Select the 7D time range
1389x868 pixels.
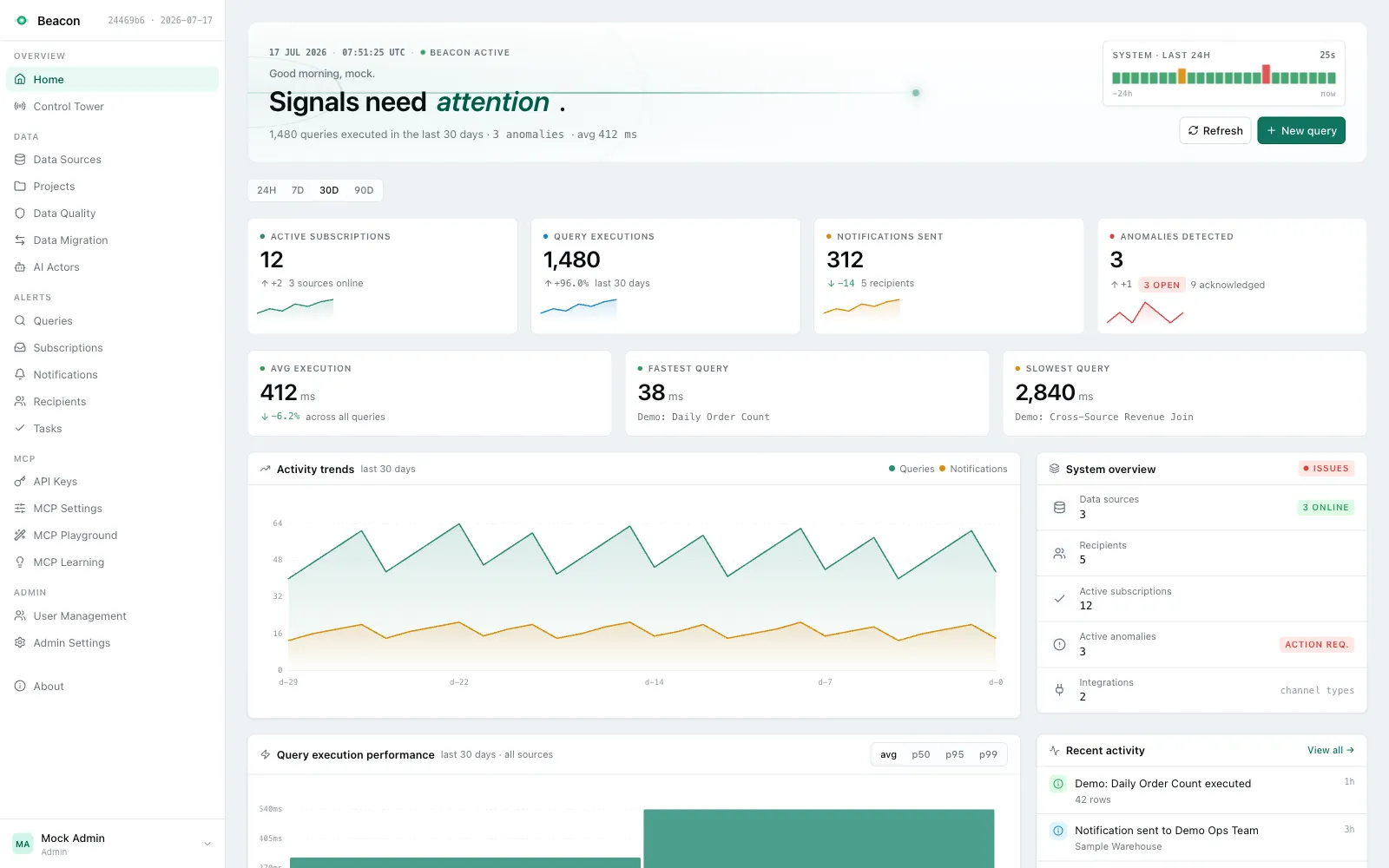click(x=298, y=190)
